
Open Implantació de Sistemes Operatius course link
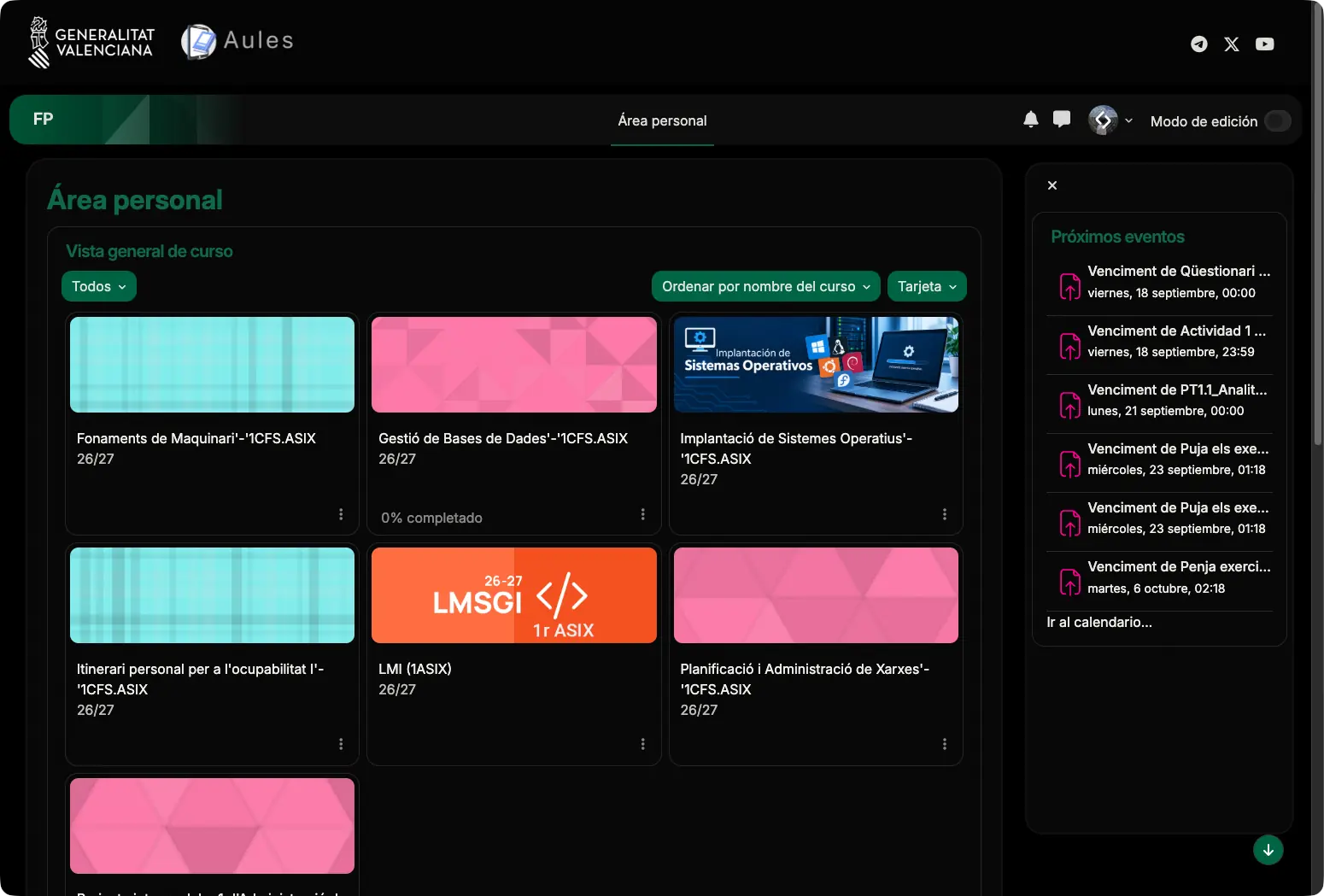click(796, 448)
